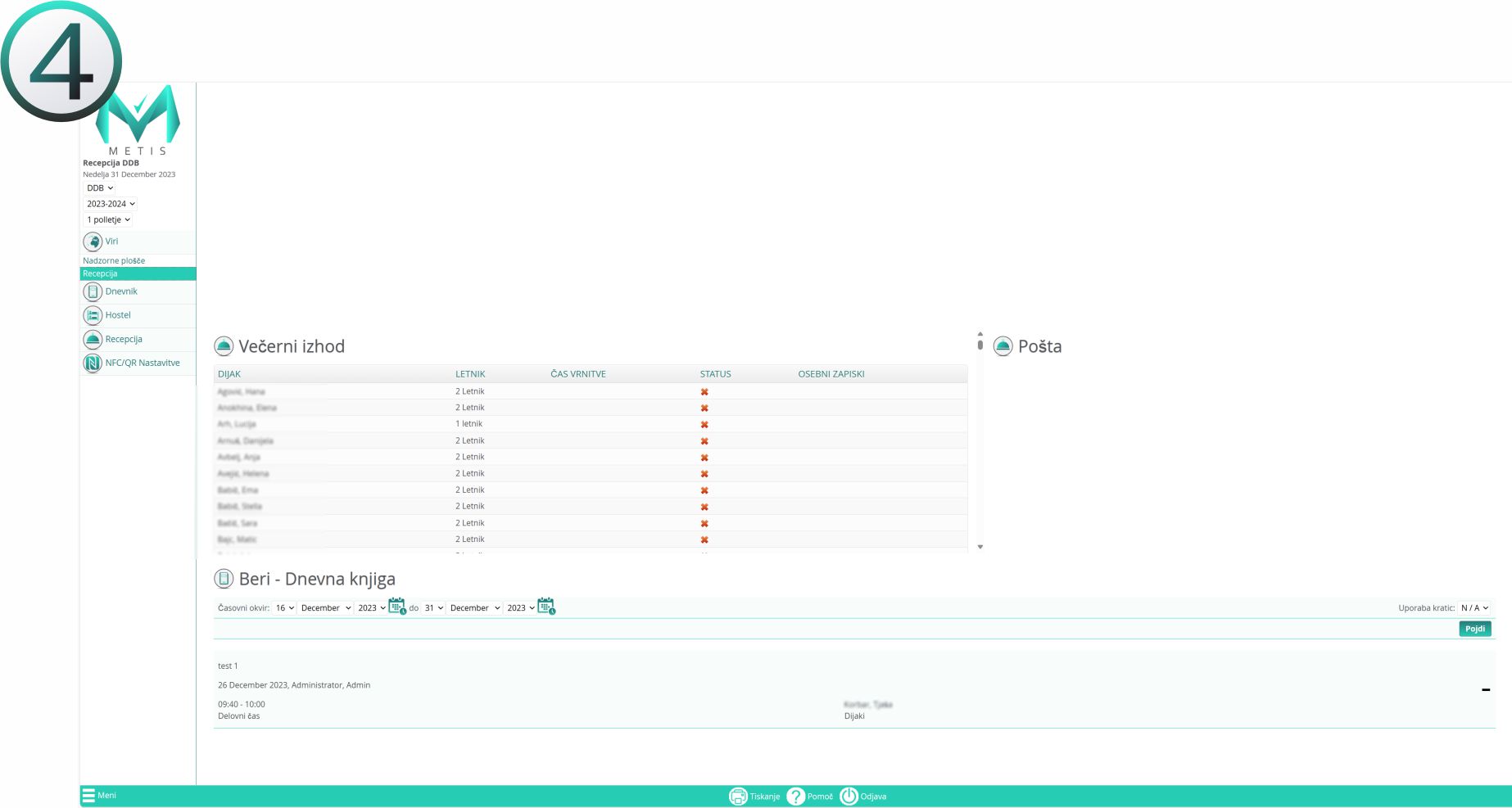Click the Viri sidebar icon
Viewport: 1512px width, 808px height.
click(x=93, y=241)
